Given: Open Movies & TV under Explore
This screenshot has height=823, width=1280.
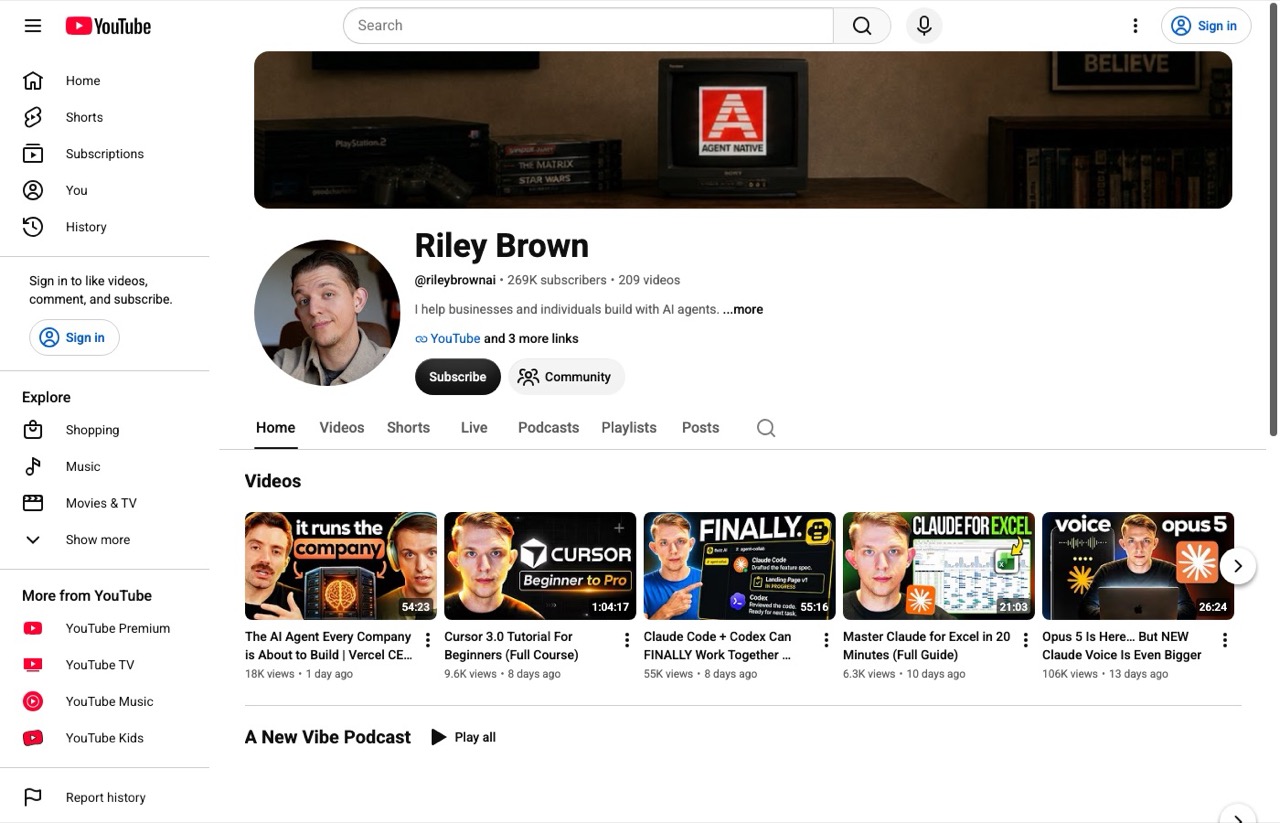Looking at the screenshot, I should click(105, 503).
